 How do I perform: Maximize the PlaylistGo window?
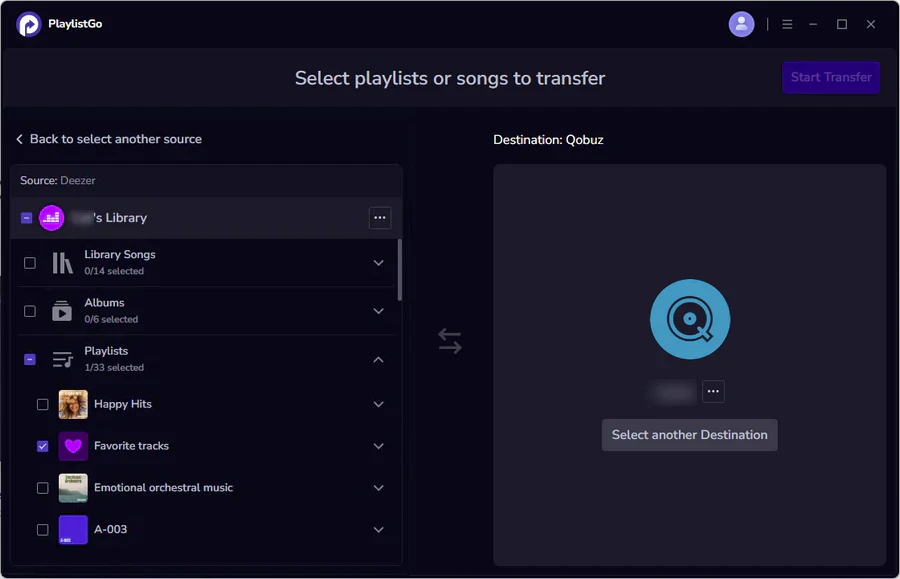841,24
